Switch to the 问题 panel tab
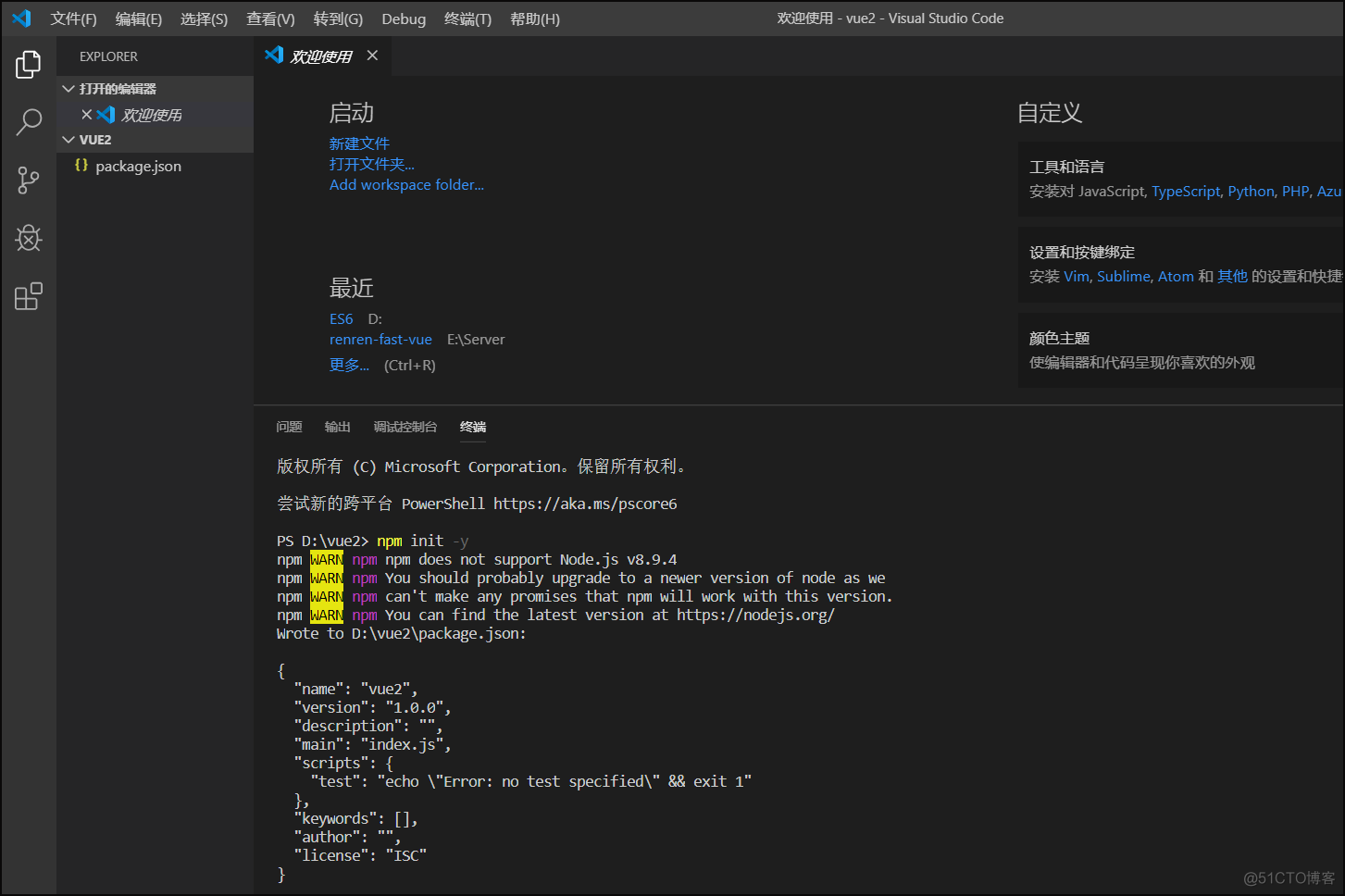 tap(289, 427)
